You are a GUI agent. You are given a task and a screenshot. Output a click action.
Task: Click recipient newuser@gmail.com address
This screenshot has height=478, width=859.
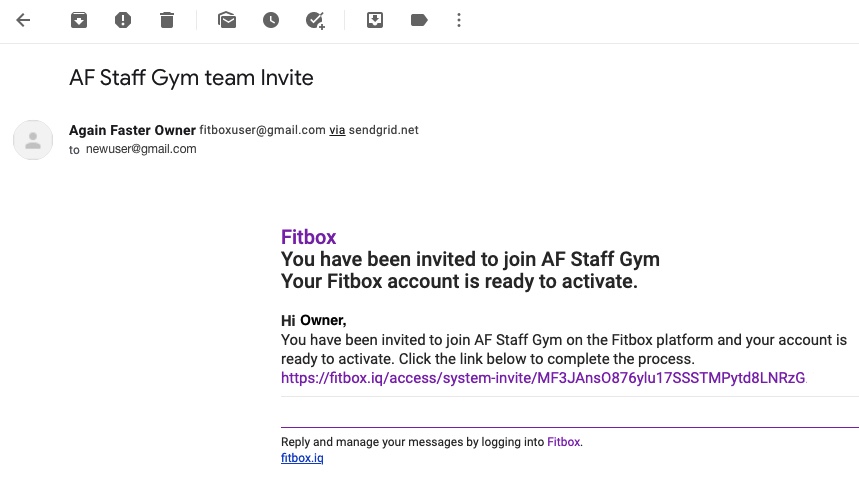[x=141, y=149]
